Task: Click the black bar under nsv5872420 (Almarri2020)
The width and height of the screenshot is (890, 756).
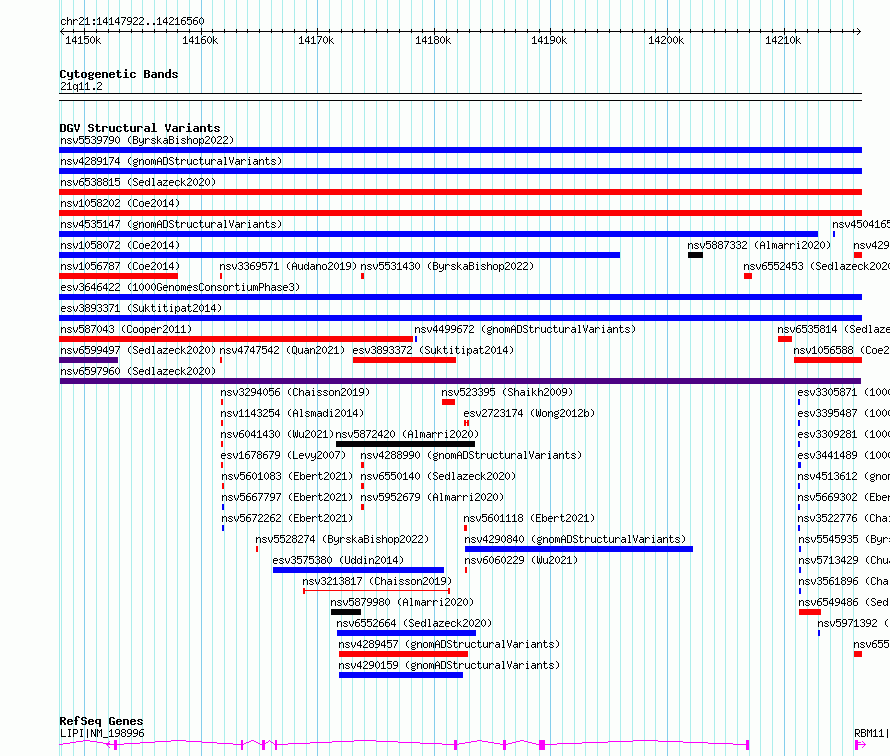Action: [405, 444]
